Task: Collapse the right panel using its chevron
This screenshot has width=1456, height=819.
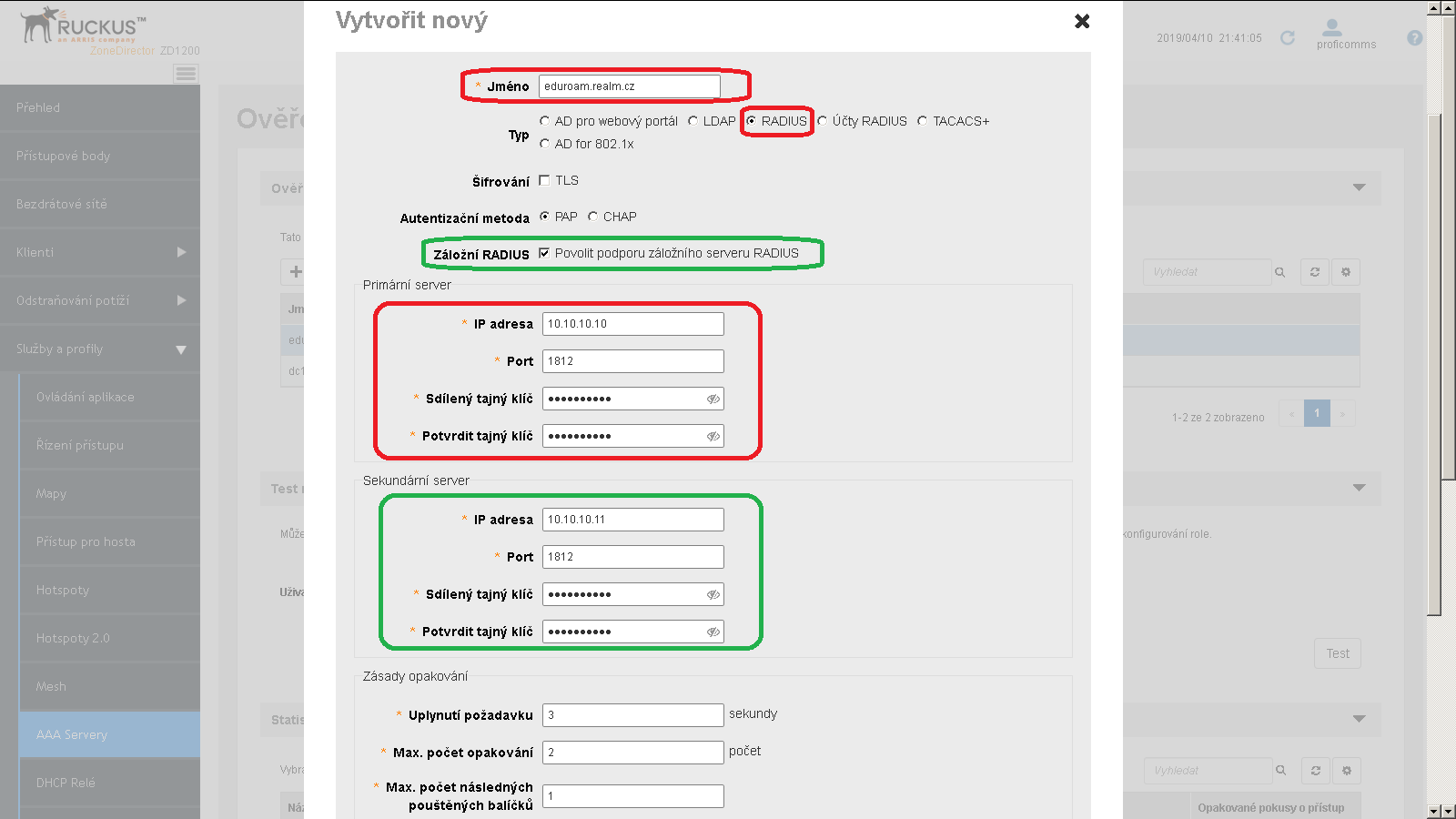Action: pyautogui.click(x=1359, y=188)
